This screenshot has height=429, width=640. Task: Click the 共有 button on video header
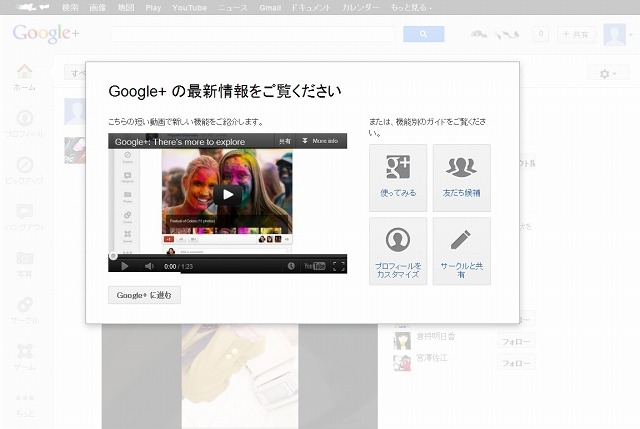coord(285,142)
